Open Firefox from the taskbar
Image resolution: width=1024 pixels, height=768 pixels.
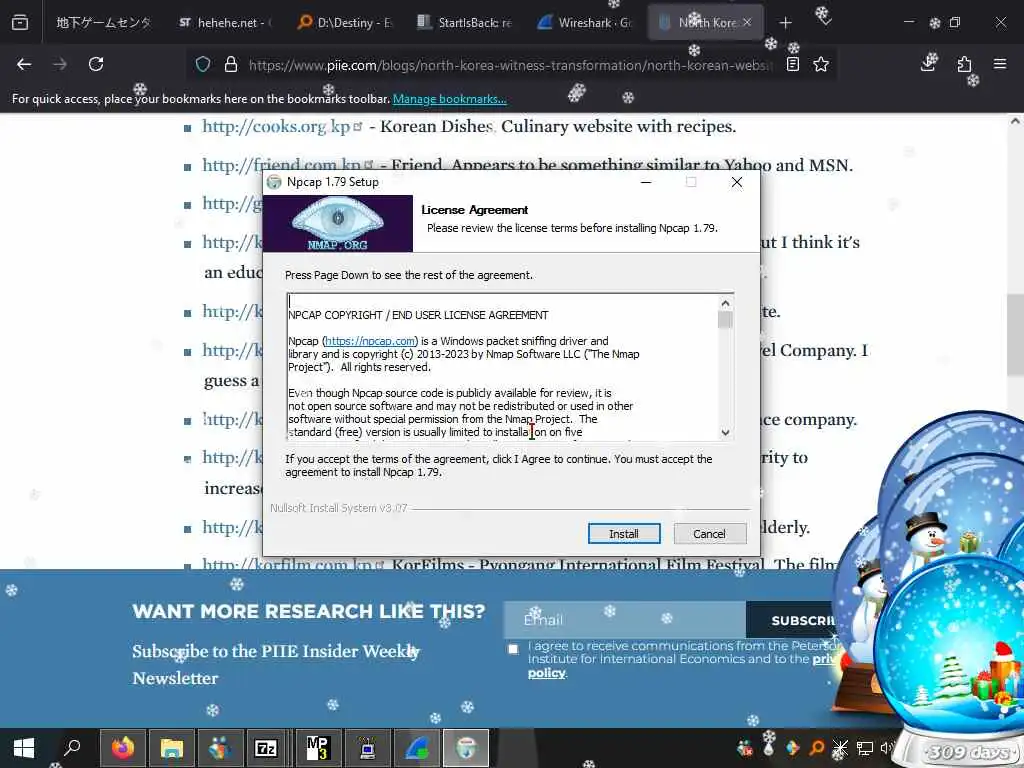coord(122,748)
